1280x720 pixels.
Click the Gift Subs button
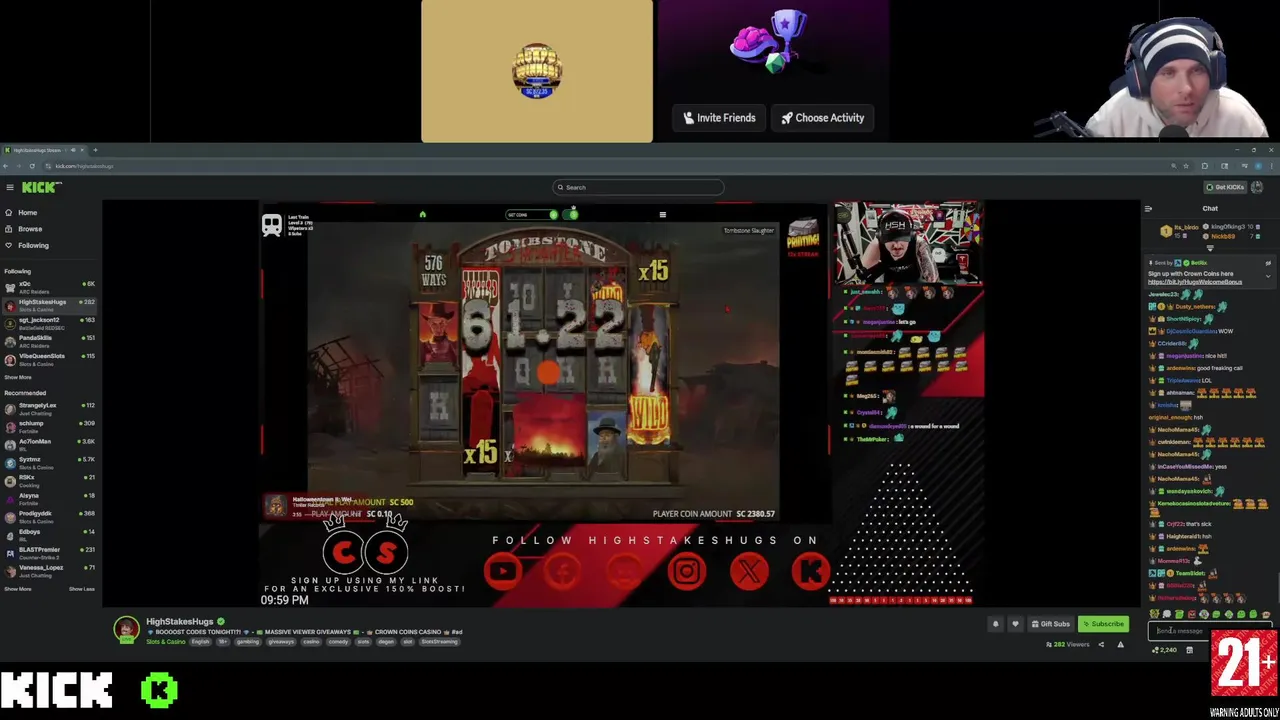pyautogui.click(x=1050, y=624)
